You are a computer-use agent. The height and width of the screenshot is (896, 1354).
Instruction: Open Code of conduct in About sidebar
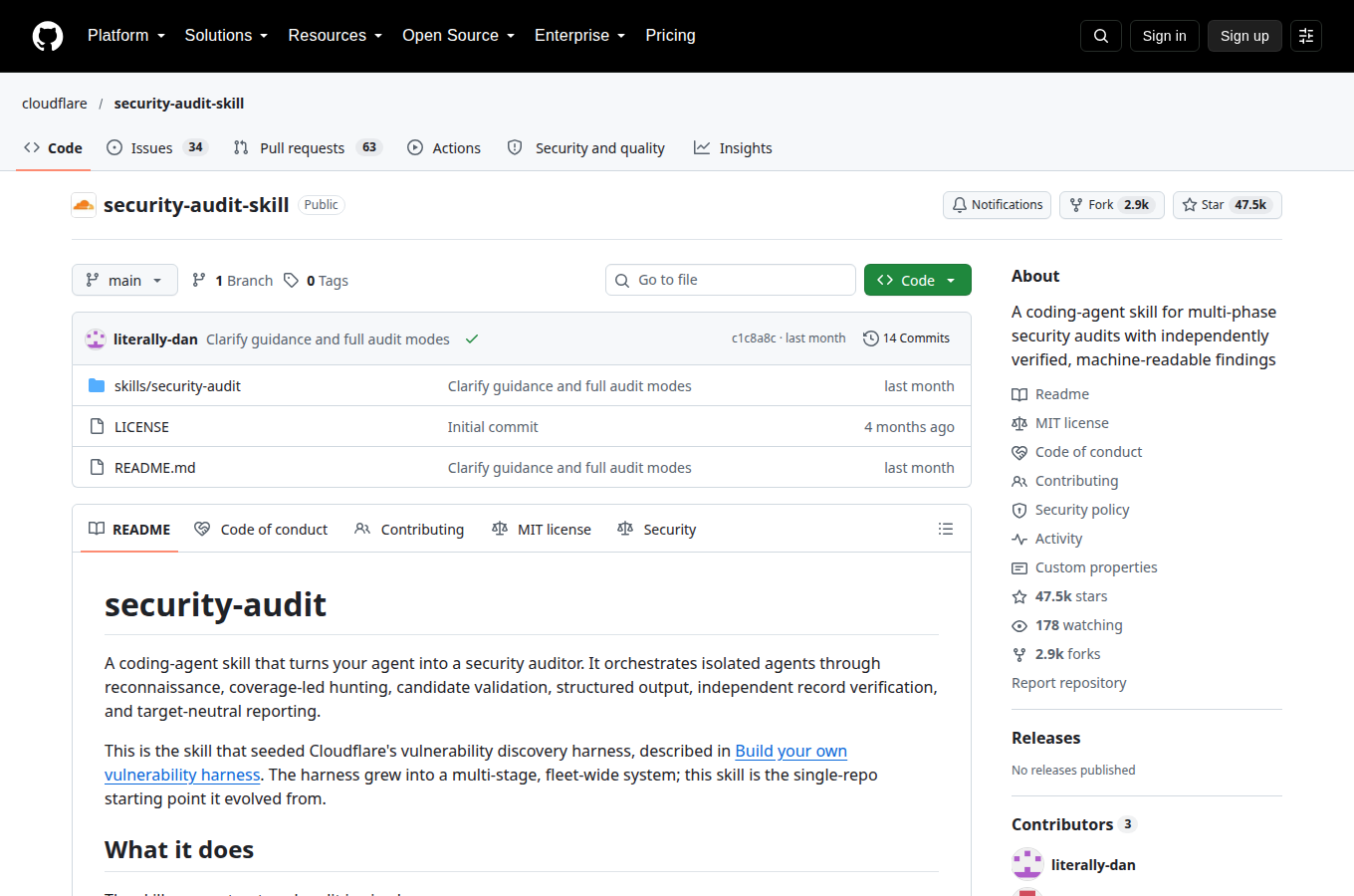point(1077,452)
